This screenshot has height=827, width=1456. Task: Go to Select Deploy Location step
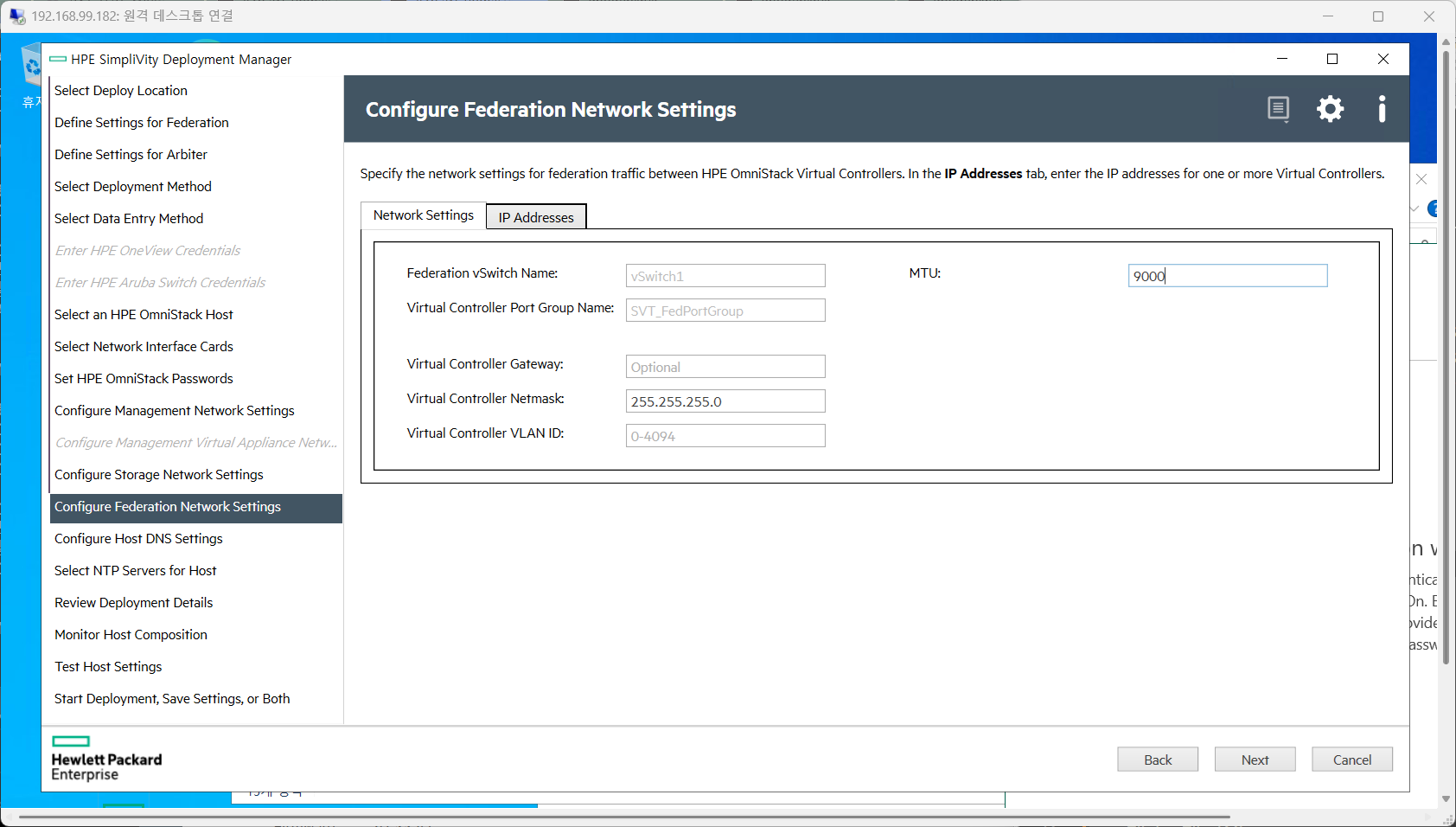click(196, 91)
